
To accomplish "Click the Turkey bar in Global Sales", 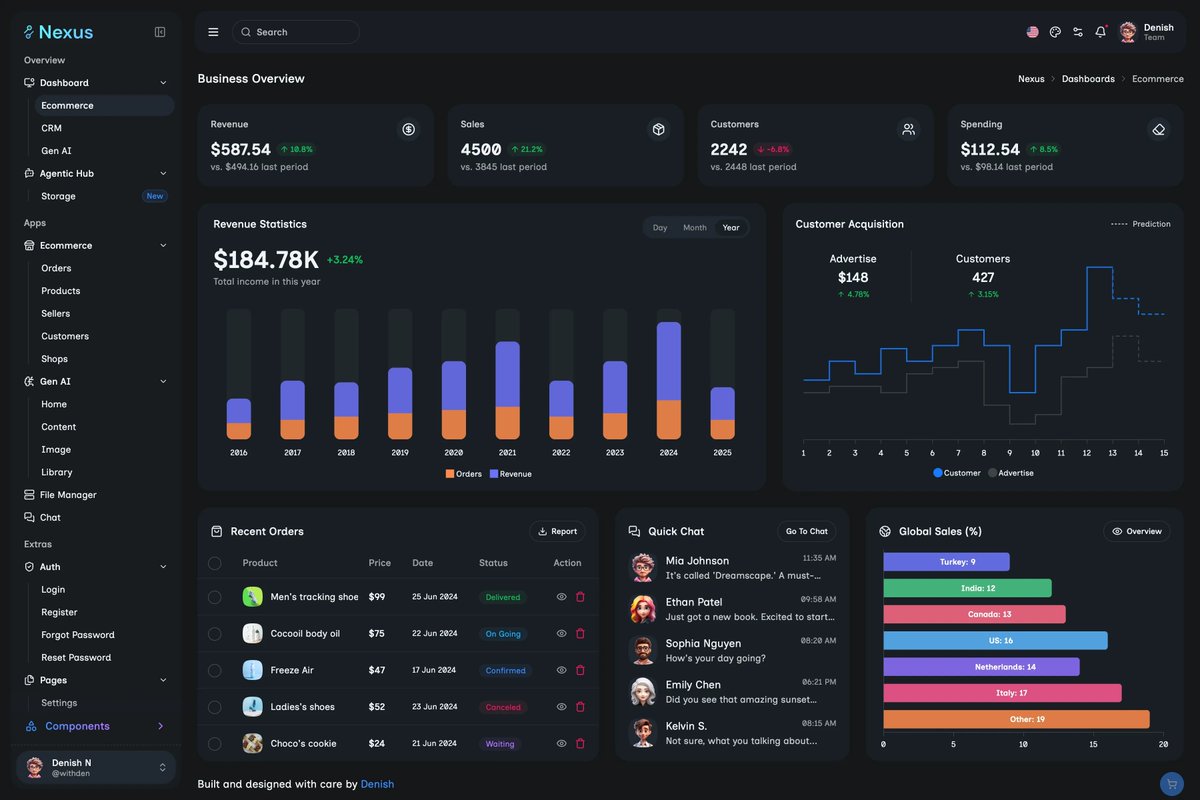I will point(945,561).
